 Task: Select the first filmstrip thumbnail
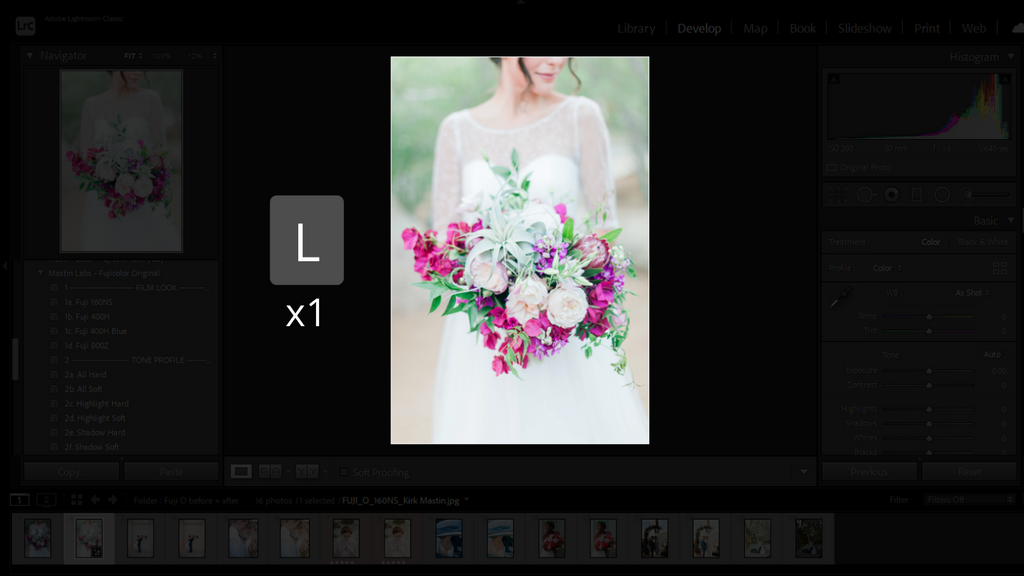pyautogui.click(x=38, y=539)
